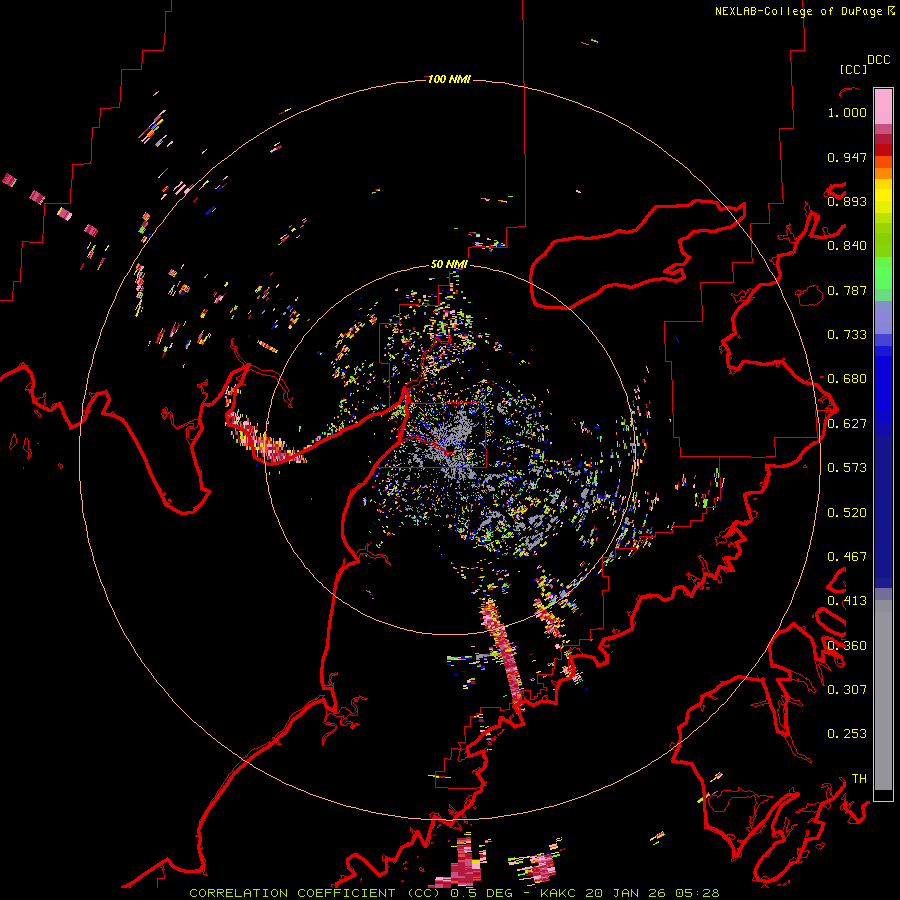Click the 0.520 color scale label

coord(847,513)
